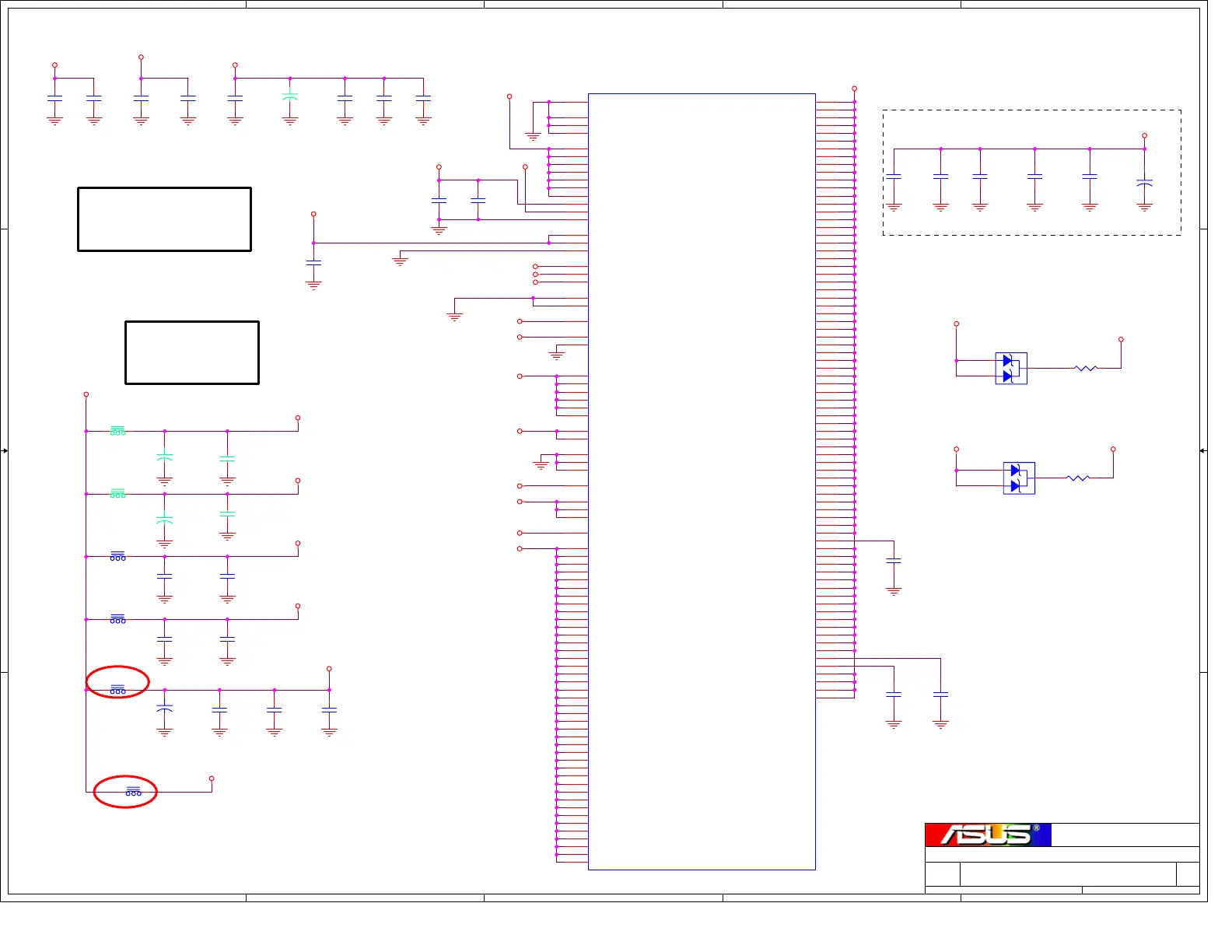The width and height of the screenshot is (1232, 952).
Task: Select the topmost green inductor symbol
Action: click(x=117, y=430)
